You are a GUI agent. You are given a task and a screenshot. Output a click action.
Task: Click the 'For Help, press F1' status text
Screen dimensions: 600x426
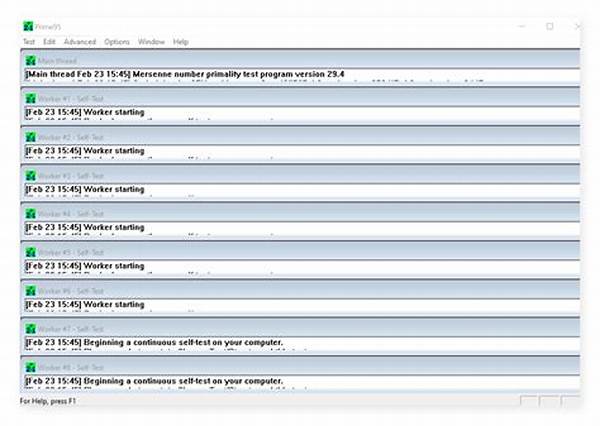pos(48,401)
